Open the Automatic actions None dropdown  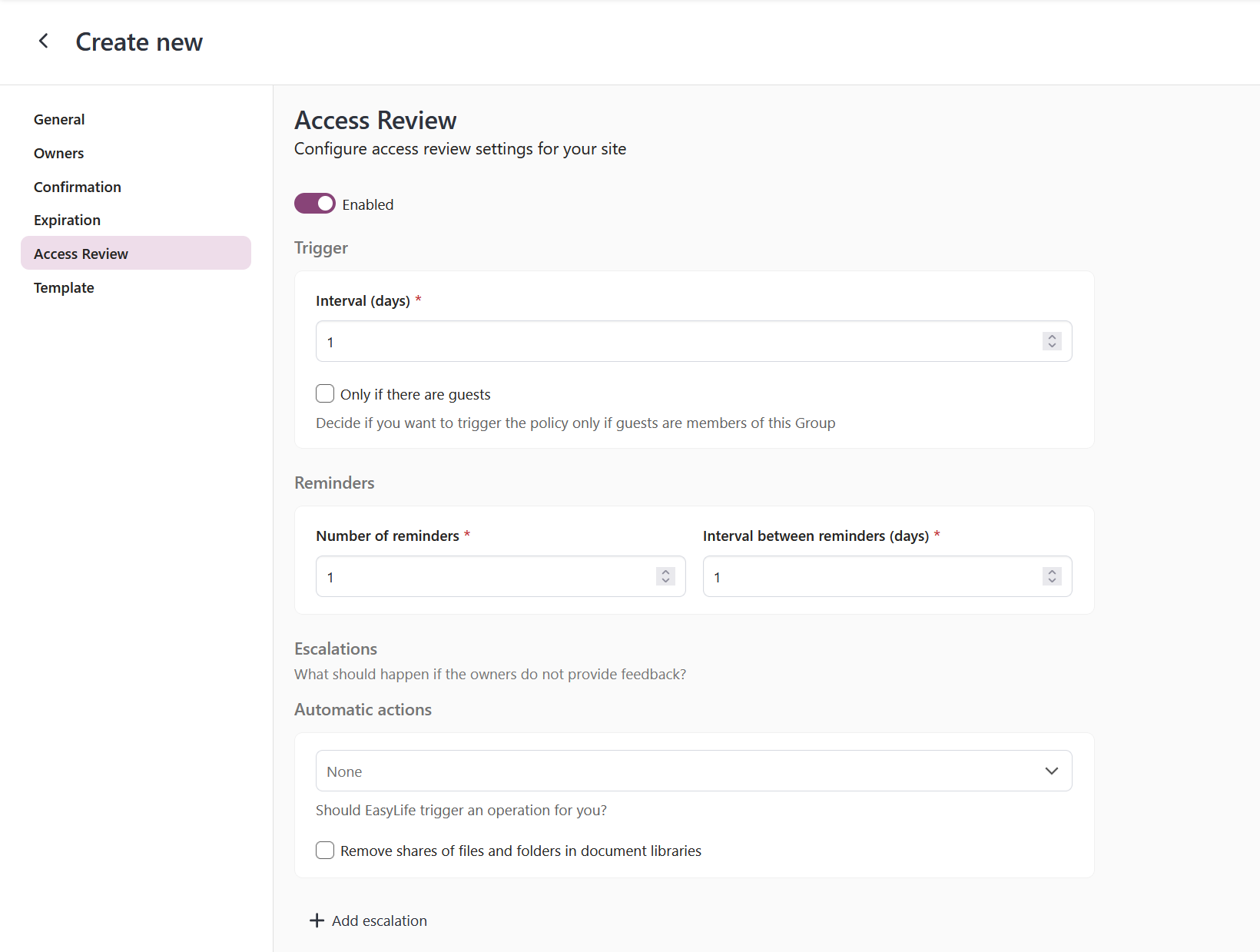pyautogui.click(x=693, y=771)
